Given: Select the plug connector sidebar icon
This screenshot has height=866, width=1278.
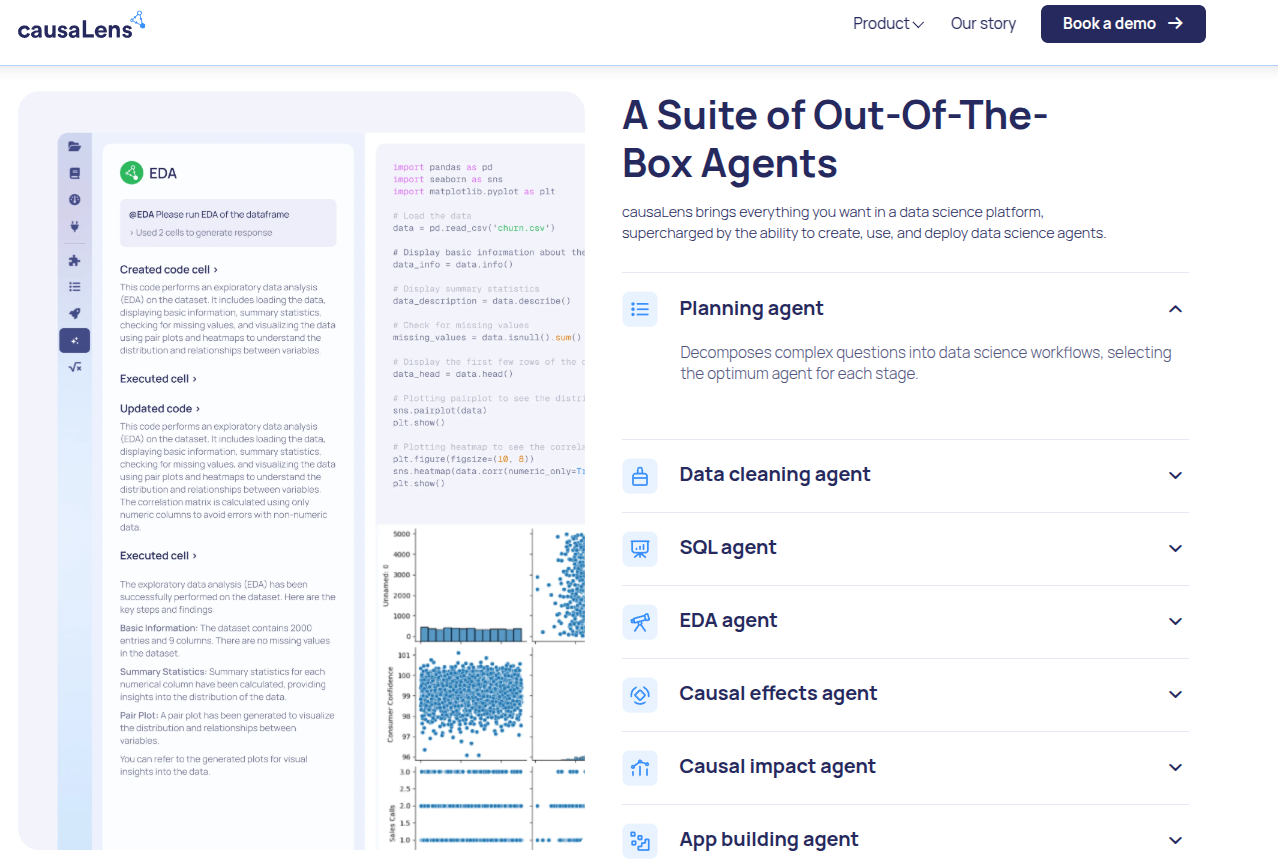Looking at the screenshot, I should pyautogui.click(x=74, y=227).
